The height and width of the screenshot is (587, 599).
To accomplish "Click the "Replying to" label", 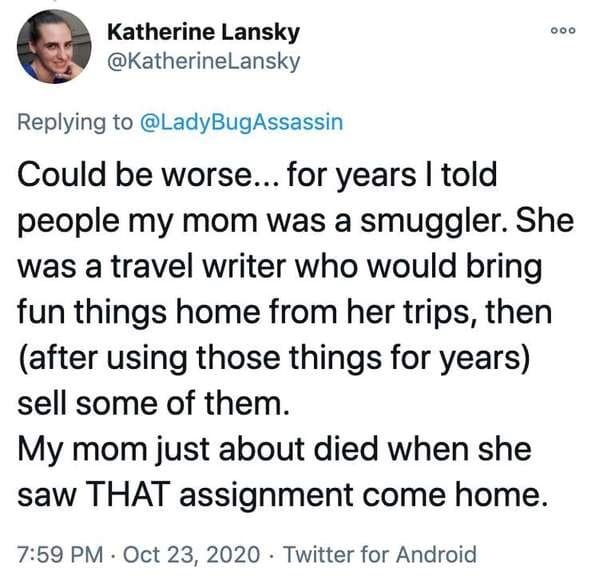I will pos(75,123).
